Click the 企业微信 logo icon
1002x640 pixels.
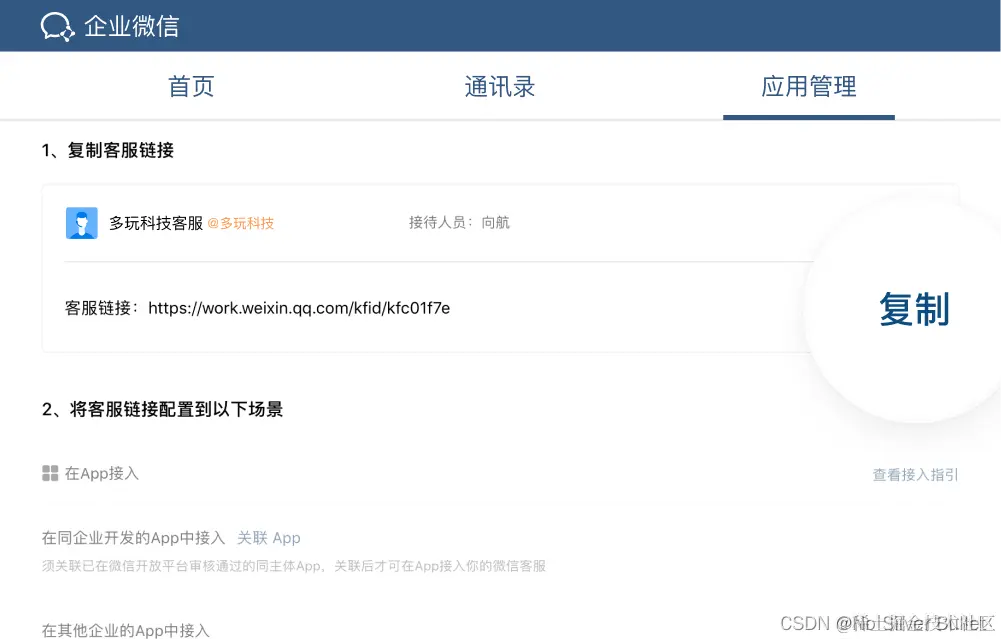tap(58, 27)
